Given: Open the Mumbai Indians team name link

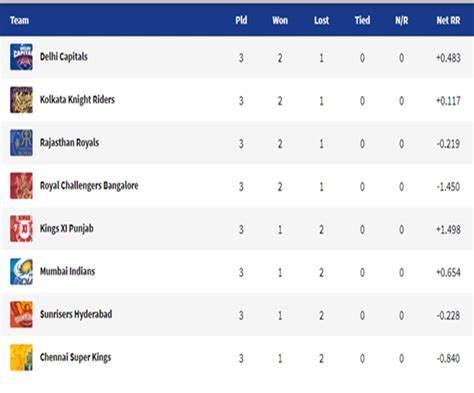Looking at the screenshot, I should click(67, 271).
